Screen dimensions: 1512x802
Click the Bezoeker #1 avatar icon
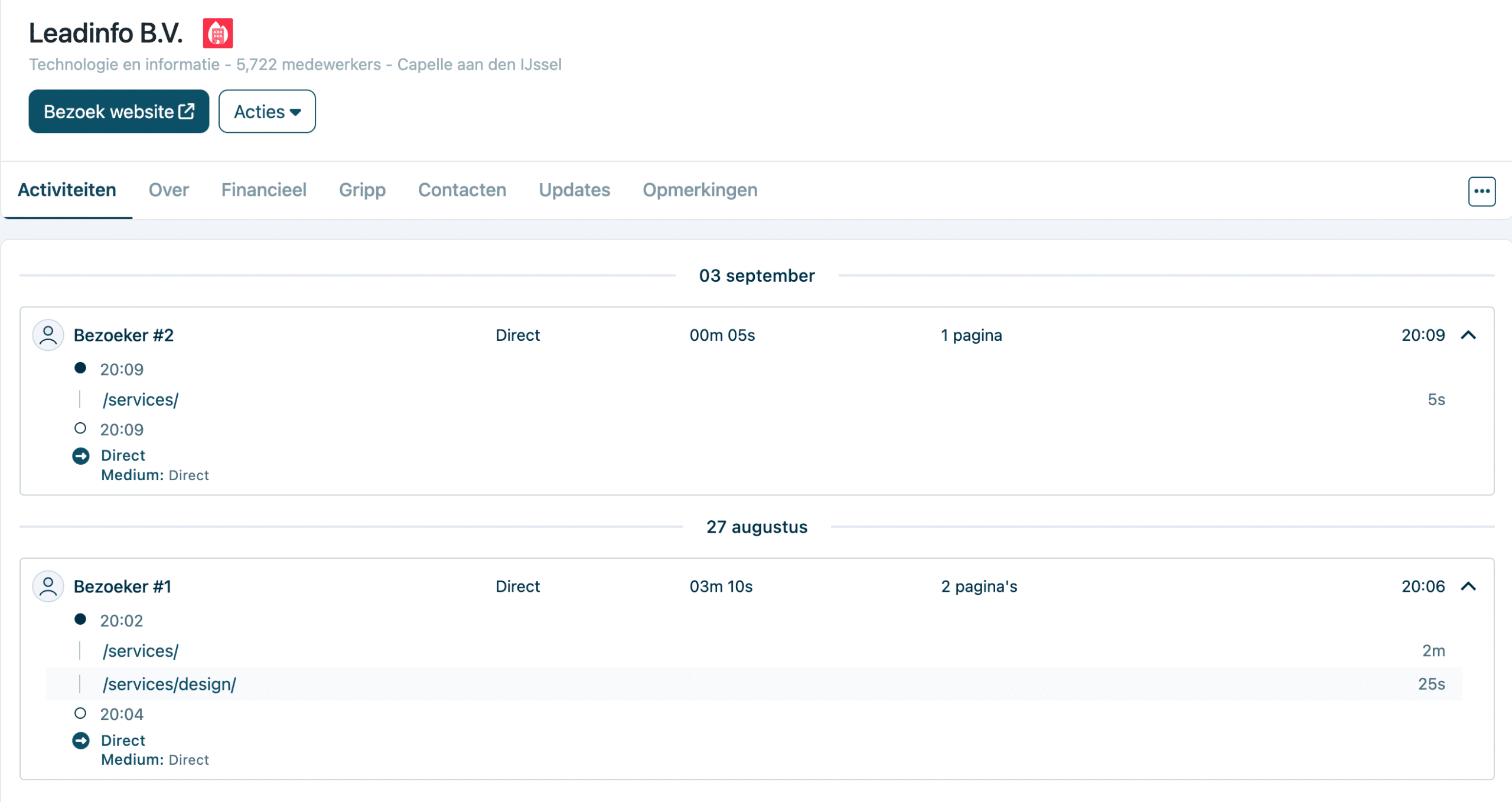click(x=48, y=586)
